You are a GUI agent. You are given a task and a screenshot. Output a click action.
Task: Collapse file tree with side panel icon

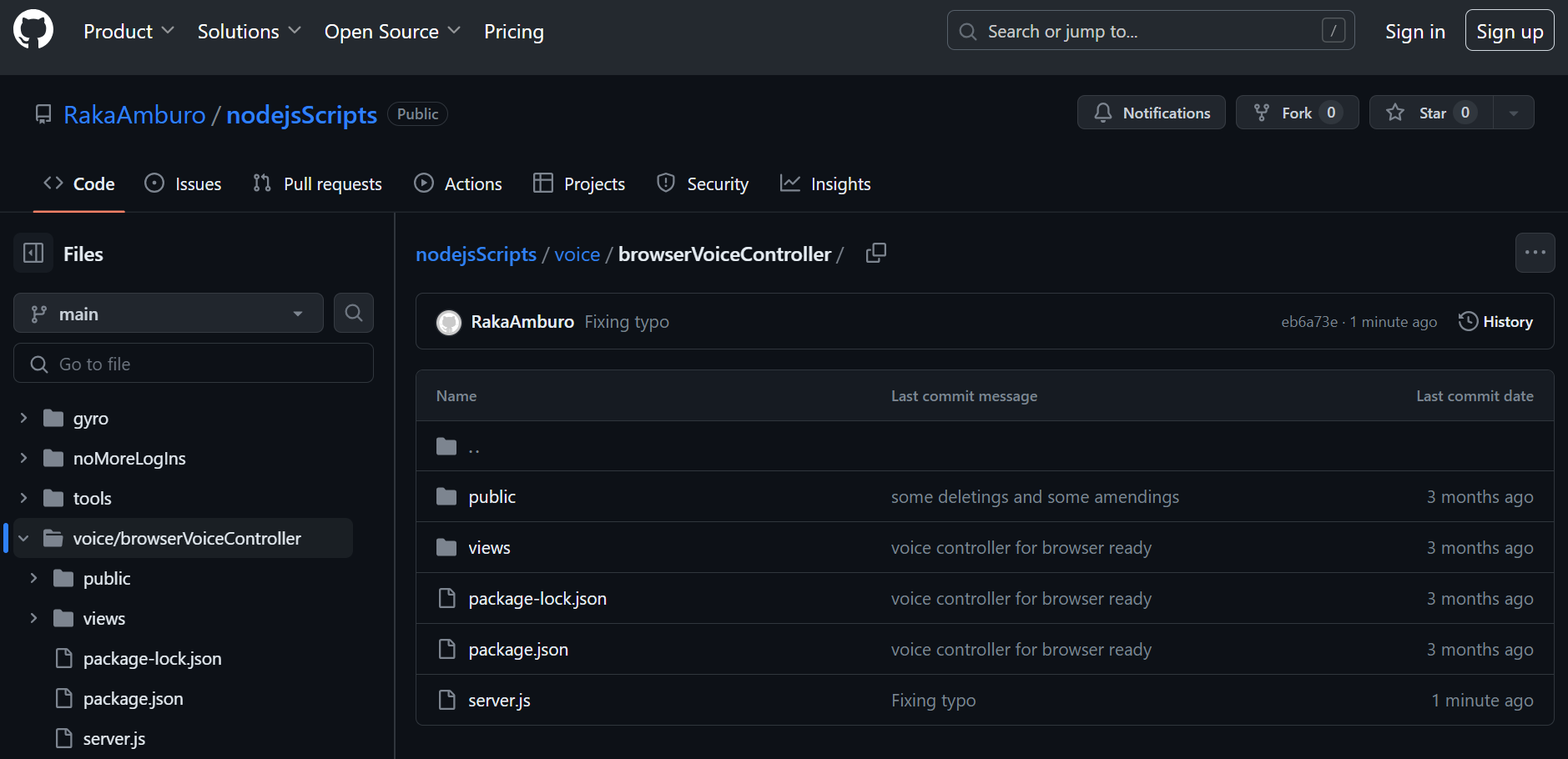point(33,254)
